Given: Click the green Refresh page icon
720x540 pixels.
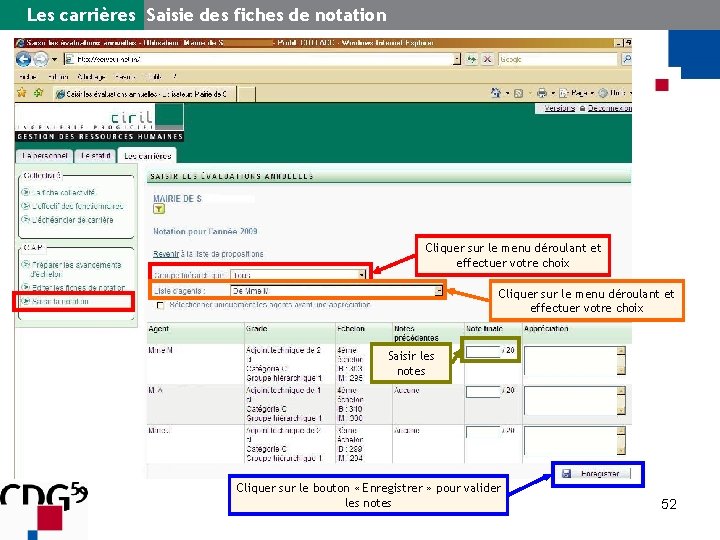Looking at the screenshot, I should pyautogui.click(x=472, y=59).
